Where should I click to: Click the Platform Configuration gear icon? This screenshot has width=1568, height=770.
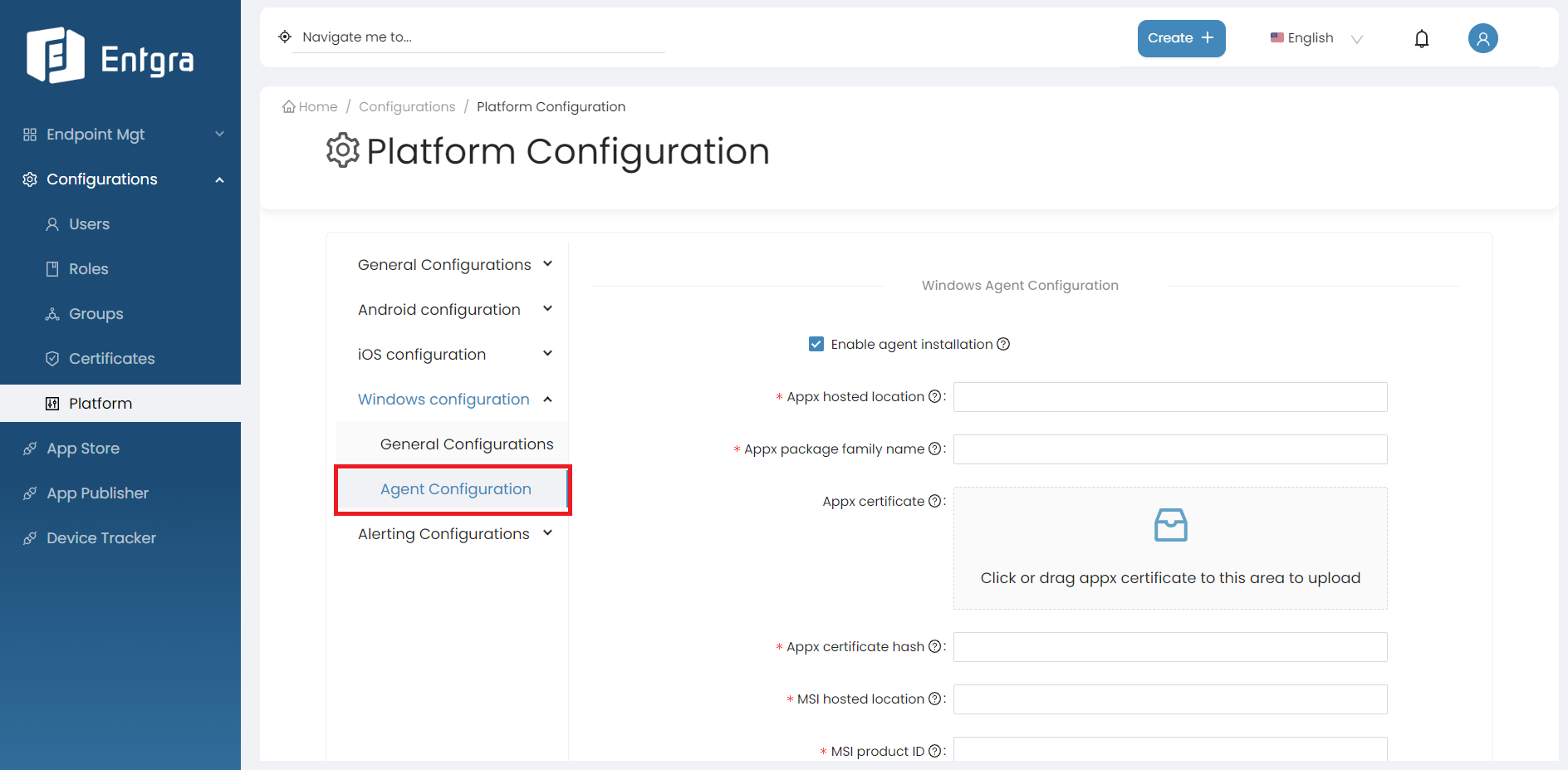coord(343,150)
